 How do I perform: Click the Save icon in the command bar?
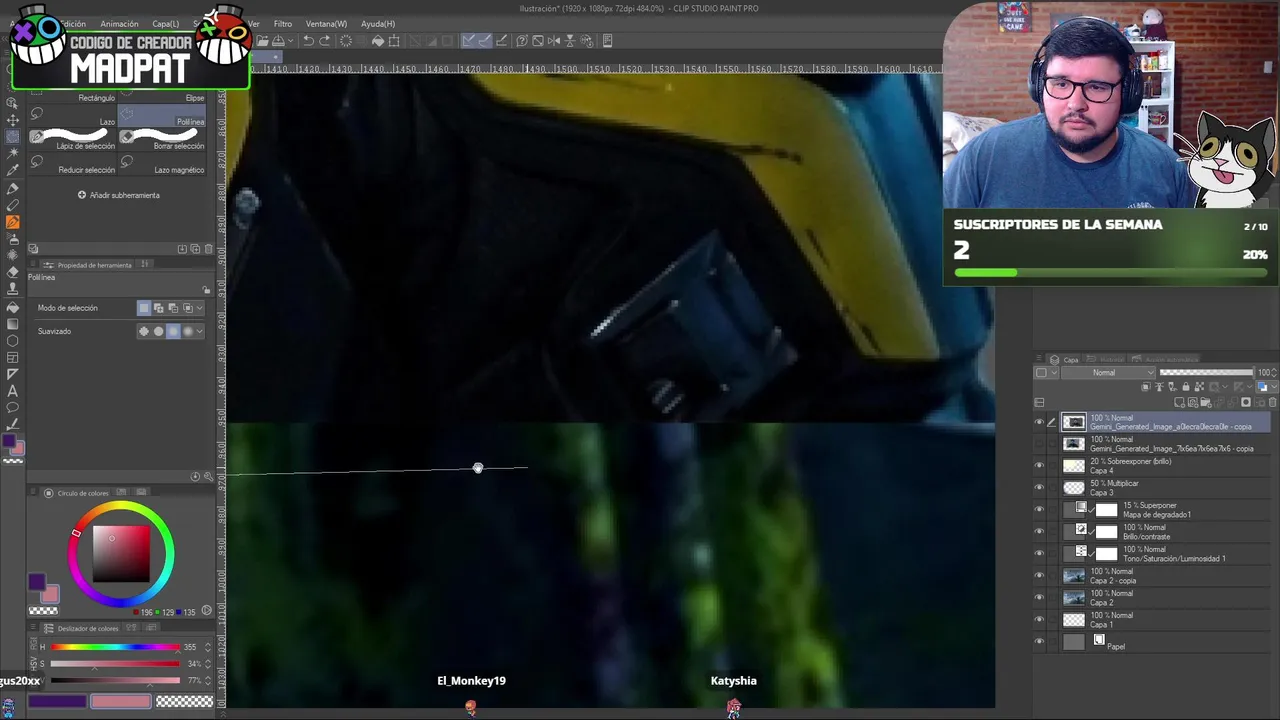click(x=279, y=41)
